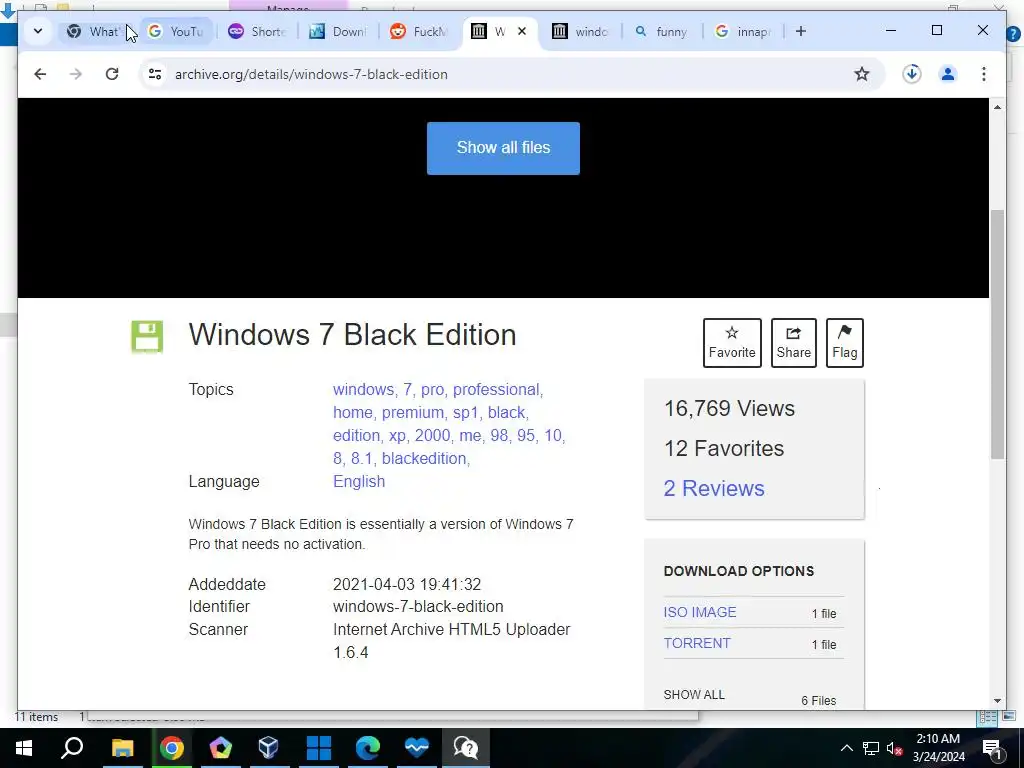Image resolution: width=1024 pixels, height=768 pixels.
Task: Favorite this item with star button
Action: coord(732,343)
